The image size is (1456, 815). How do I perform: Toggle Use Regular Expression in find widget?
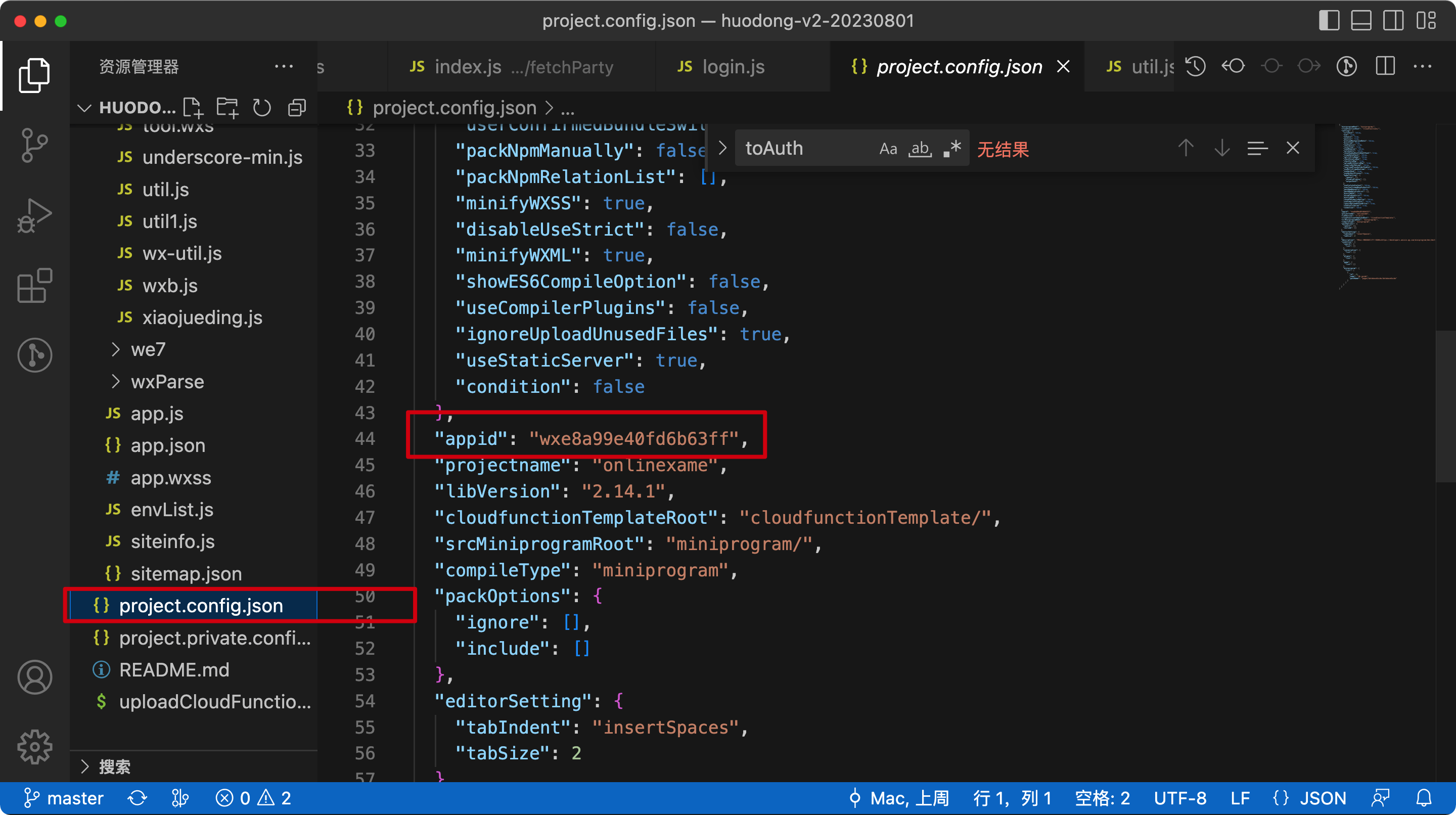[x=952, y=149]
